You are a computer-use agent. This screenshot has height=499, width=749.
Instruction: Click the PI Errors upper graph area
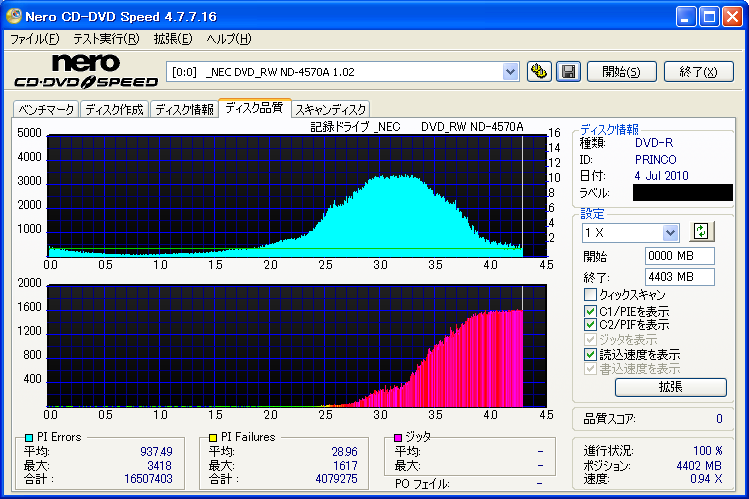pos(297,196)
